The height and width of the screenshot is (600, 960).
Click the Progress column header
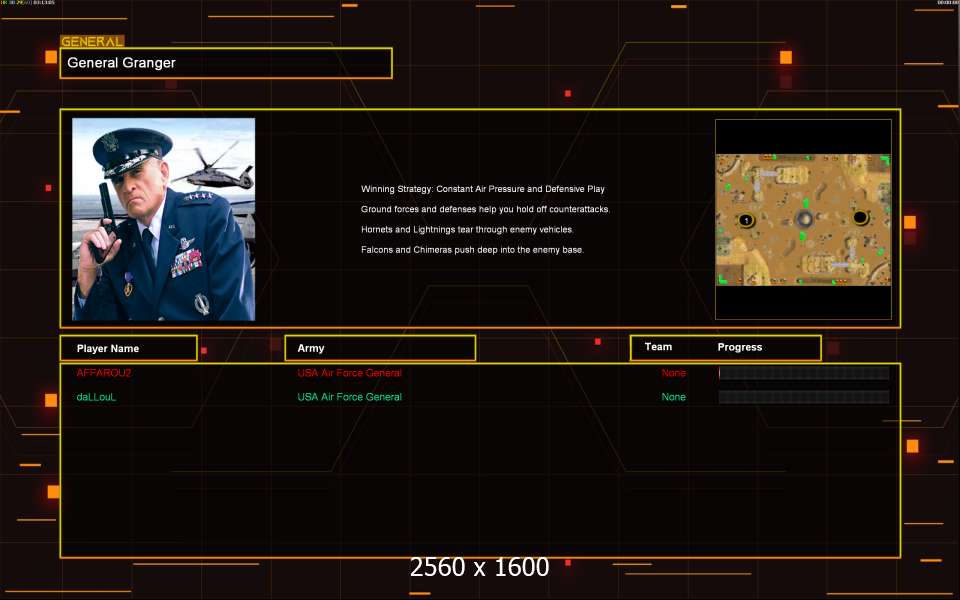coord(740,347)
